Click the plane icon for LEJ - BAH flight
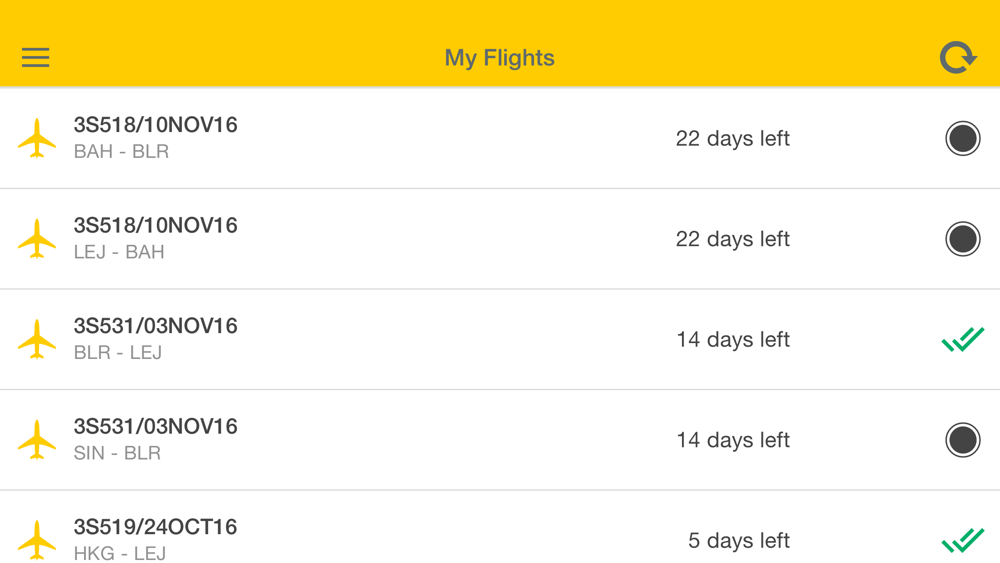This screenshot has height=563, width=1000. coord(37,239)
